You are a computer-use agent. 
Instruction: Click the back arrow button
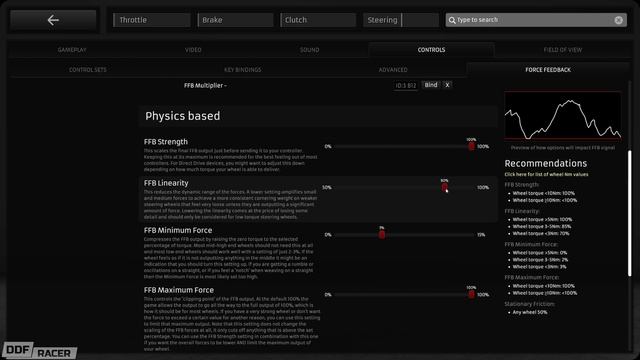click(53, 20)
